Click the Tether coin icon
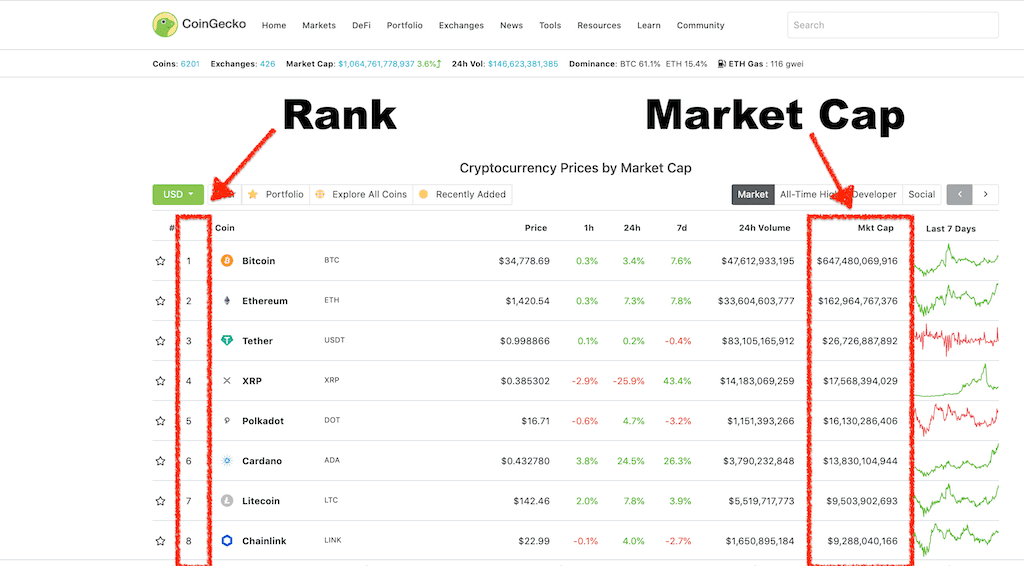Image resolution: width=1024 pixels, height=566 pixels. tap(227, 340)
